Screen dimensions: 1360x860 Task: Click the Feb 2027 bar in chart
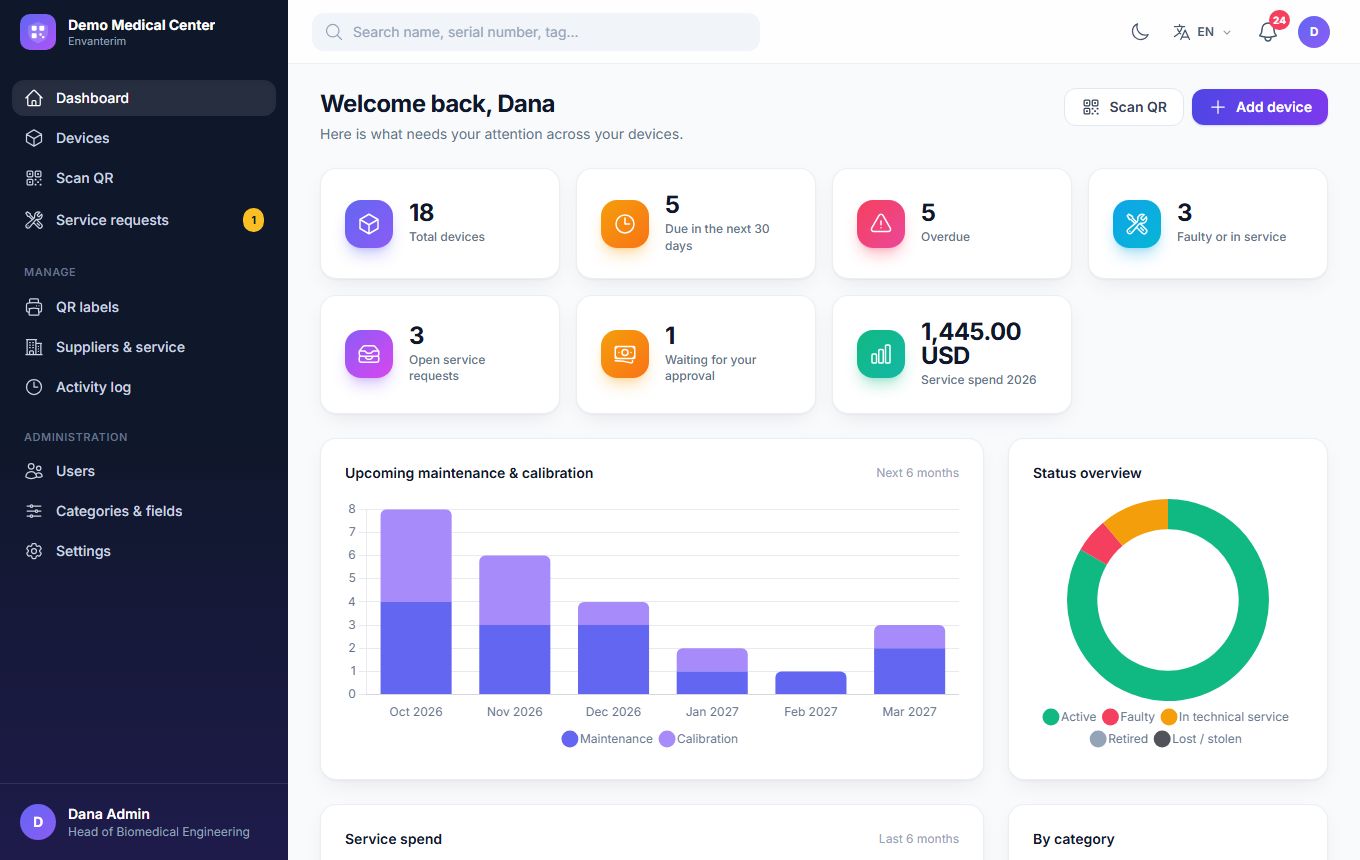coord(811,683)
